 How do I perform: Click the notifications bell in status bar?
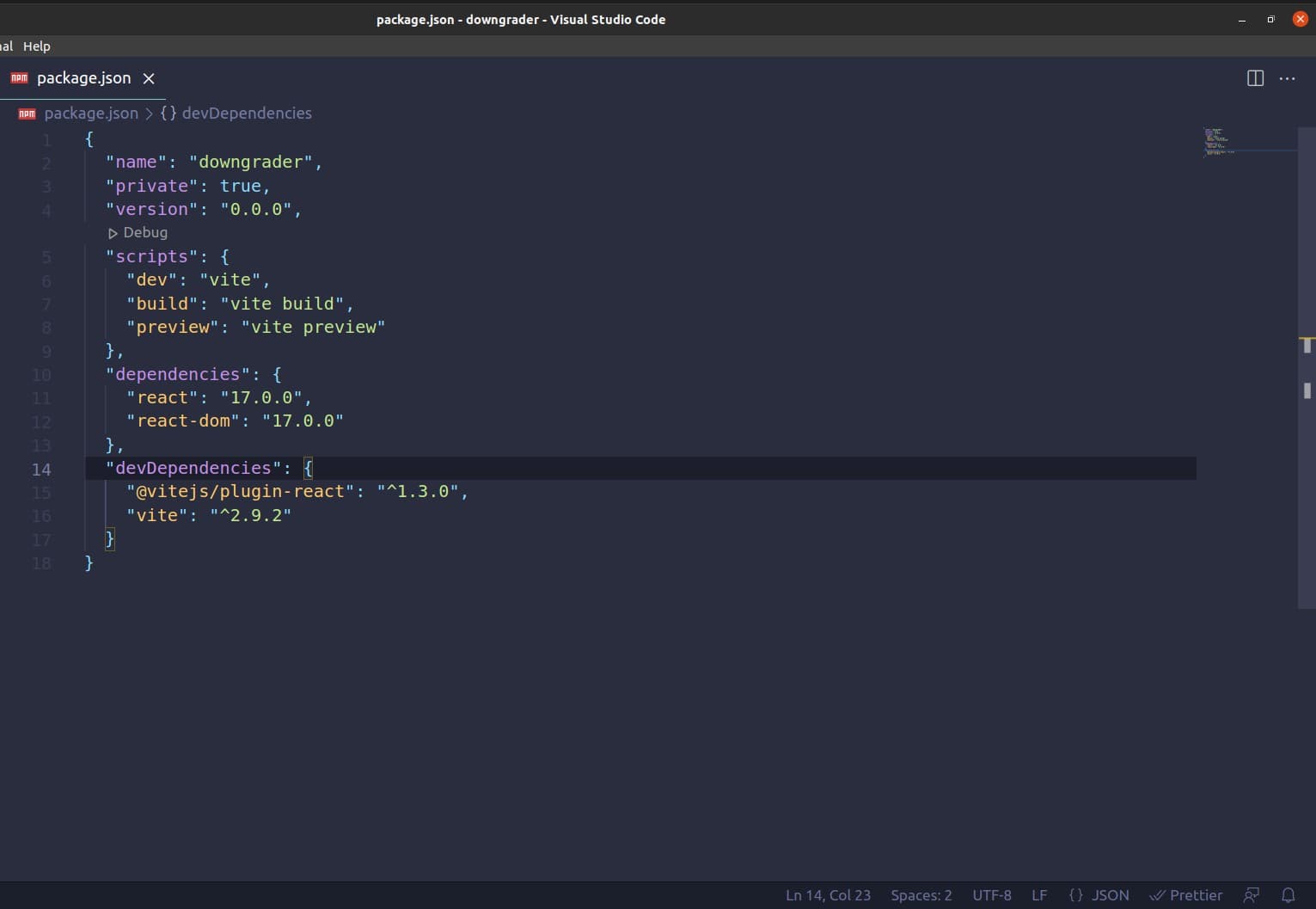coord(1288,895)
